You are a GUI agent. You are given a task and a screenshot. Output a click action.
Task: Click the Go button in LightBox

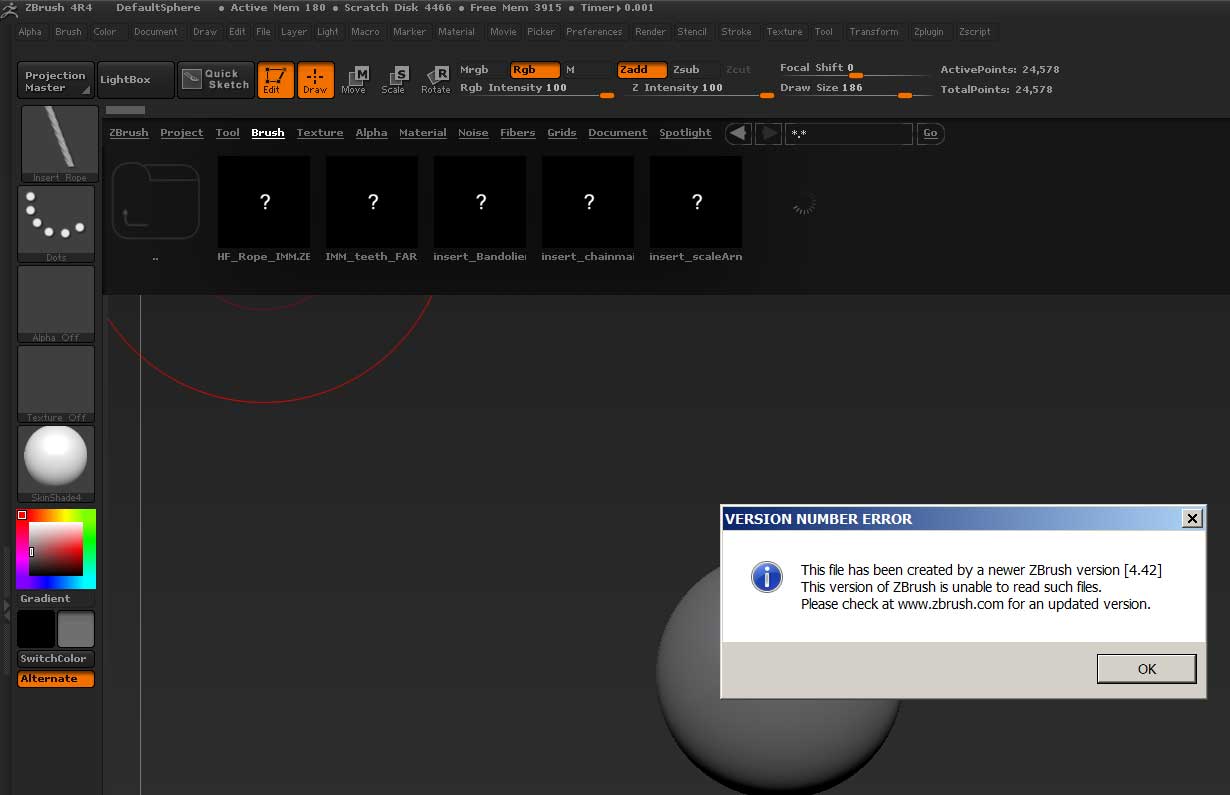click(x=930, y=133)
